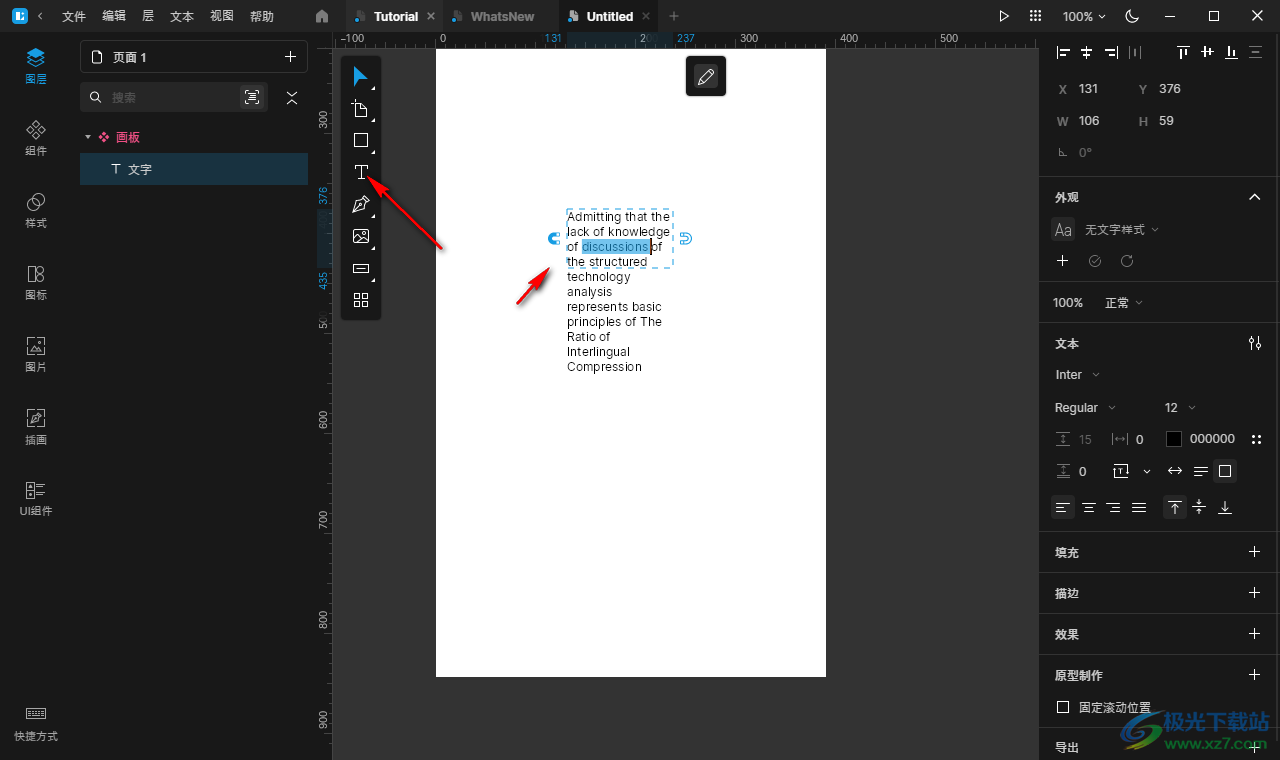Viewport: 1280px width, 760px height.
Task: Click the layer search field
Action: pos(170,97)
